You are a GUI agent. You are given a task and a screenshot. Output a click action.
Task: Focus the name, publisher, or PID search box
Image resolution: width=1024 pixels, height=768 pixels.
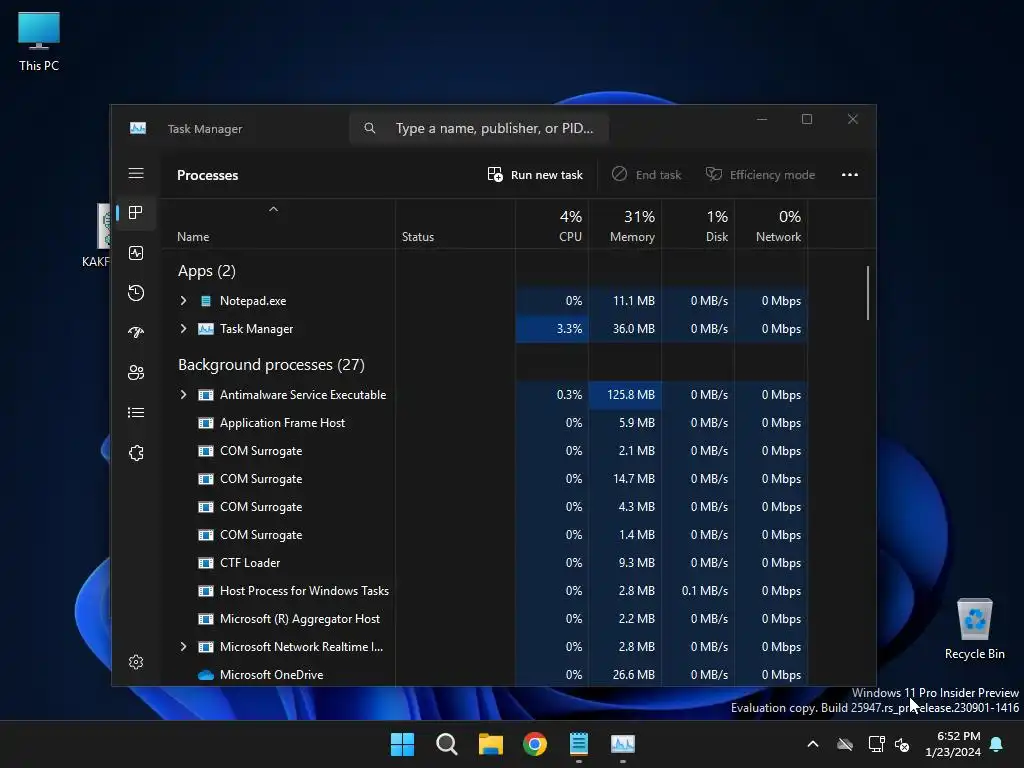pyautogui.click(x=479, y=128)
